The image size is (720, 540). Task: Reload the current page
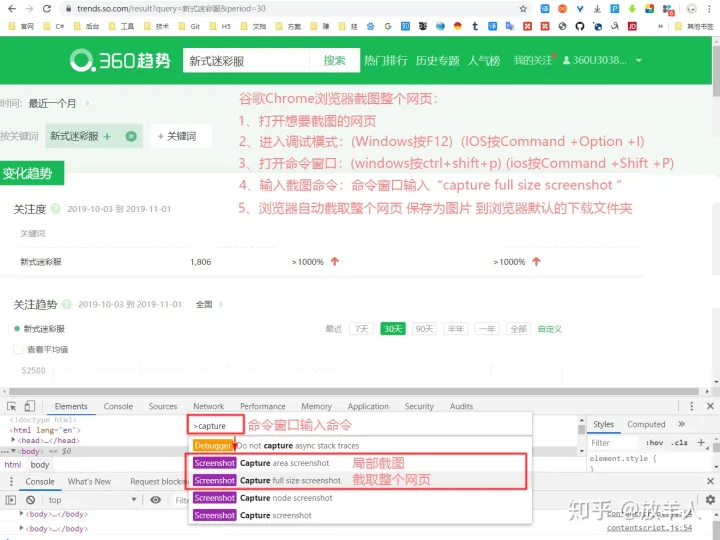coord(47,9)
